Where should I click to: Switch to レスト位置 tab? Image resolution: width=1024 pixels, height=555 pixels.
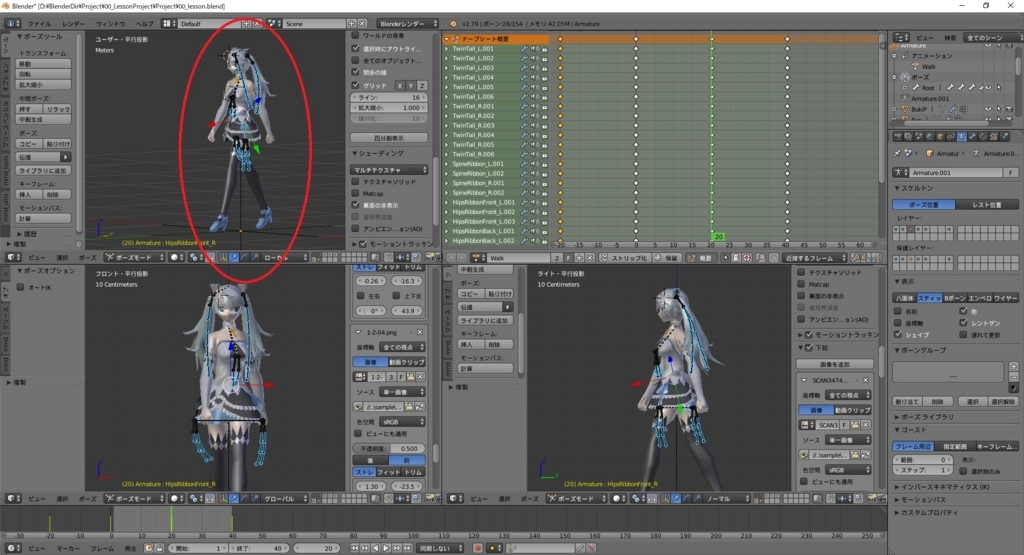(x=986, y=205)
